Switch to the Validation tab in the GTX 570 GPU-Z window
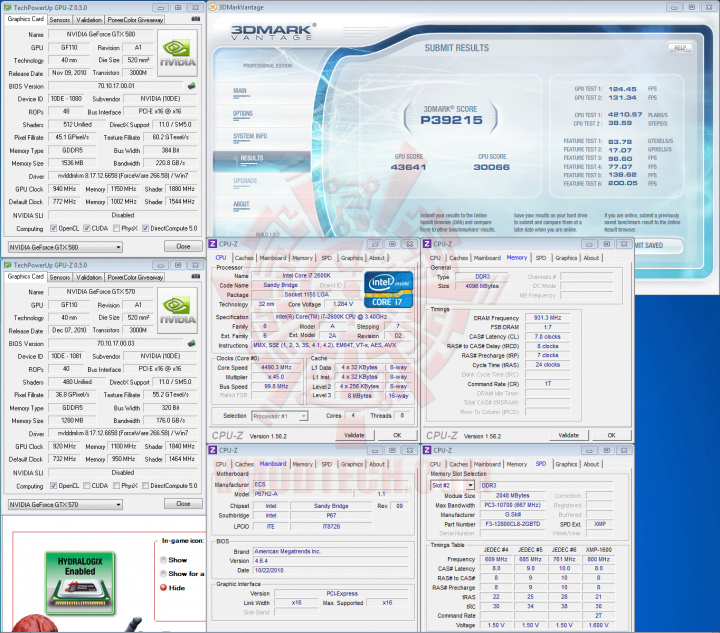The image size is (720, 633). click(89, 277)
